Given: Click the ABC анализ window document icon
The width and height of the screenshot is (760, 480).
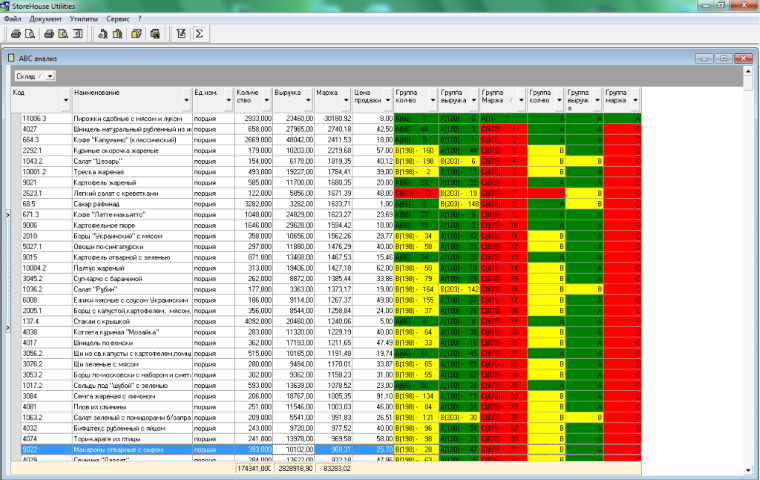Looking at the screenshot, I should coord(12,58).
